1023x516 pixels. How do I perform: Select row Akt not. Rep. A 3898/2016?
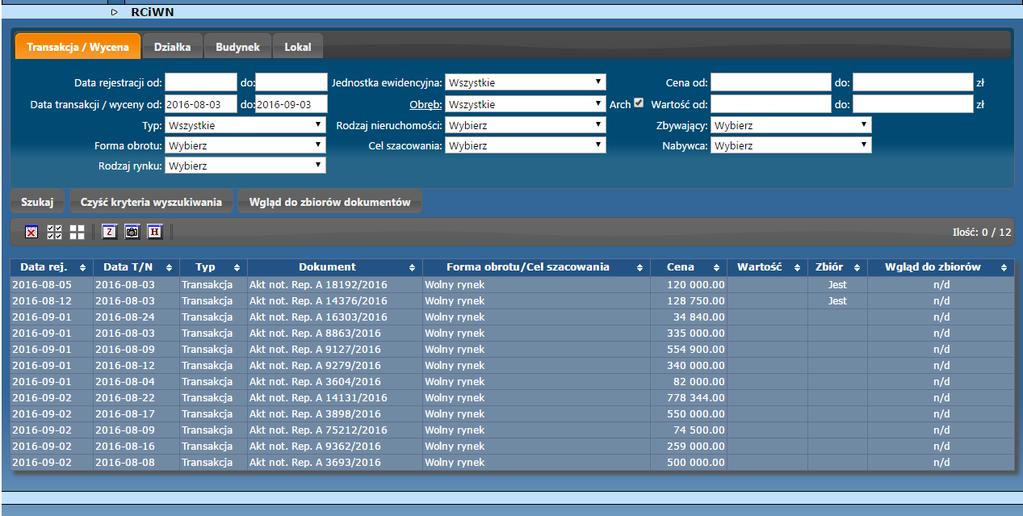[512, 414]
